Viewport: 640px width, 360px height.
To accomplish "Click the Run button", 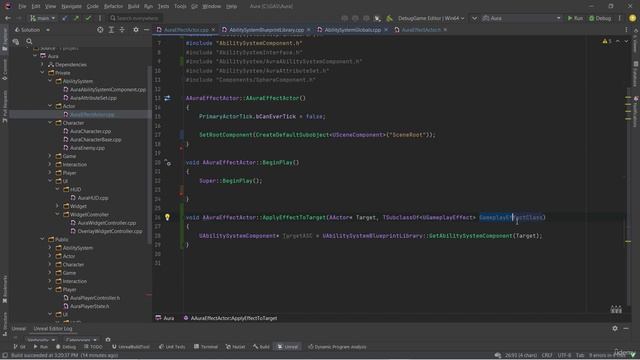I will point(575,18).
